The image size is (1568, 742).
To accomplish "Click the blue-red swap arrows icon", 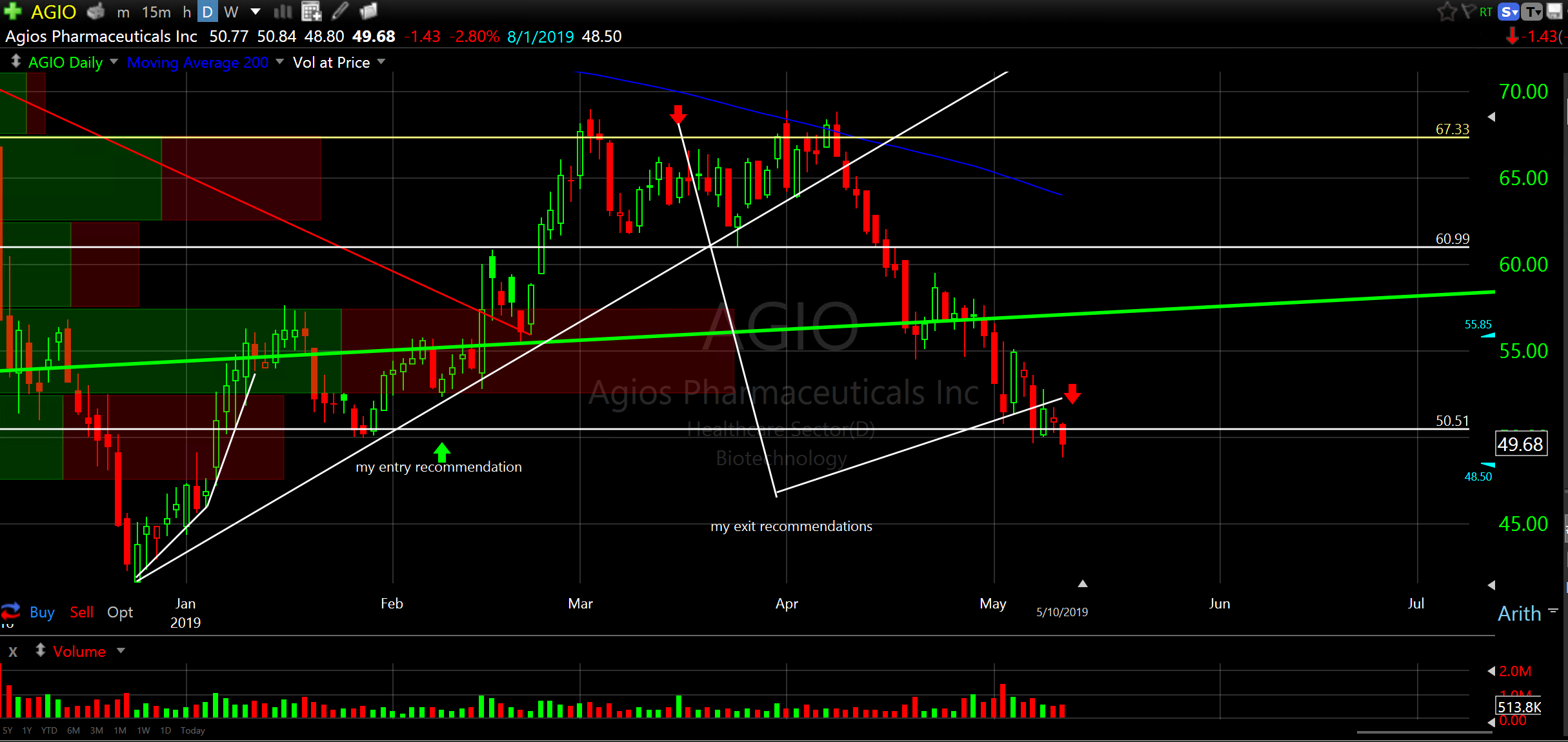I will click(10, 610).
